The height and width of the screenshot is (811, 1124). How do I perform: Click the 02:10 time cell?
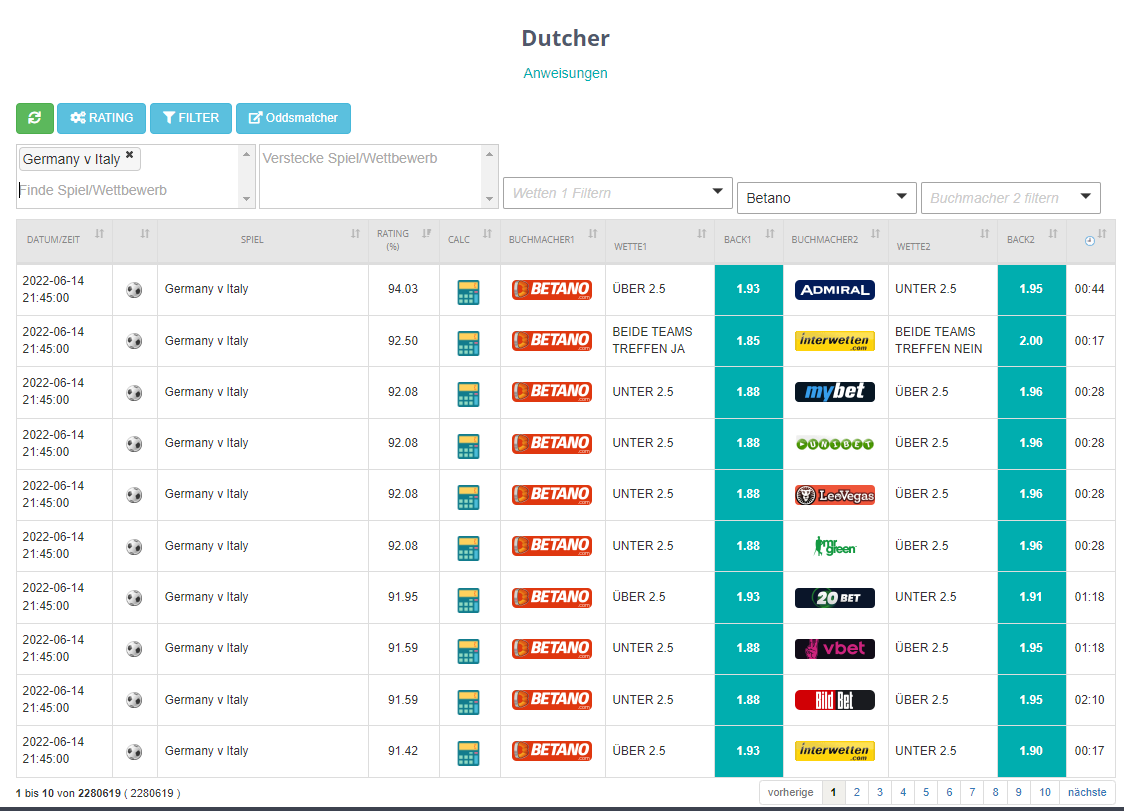1089,700
